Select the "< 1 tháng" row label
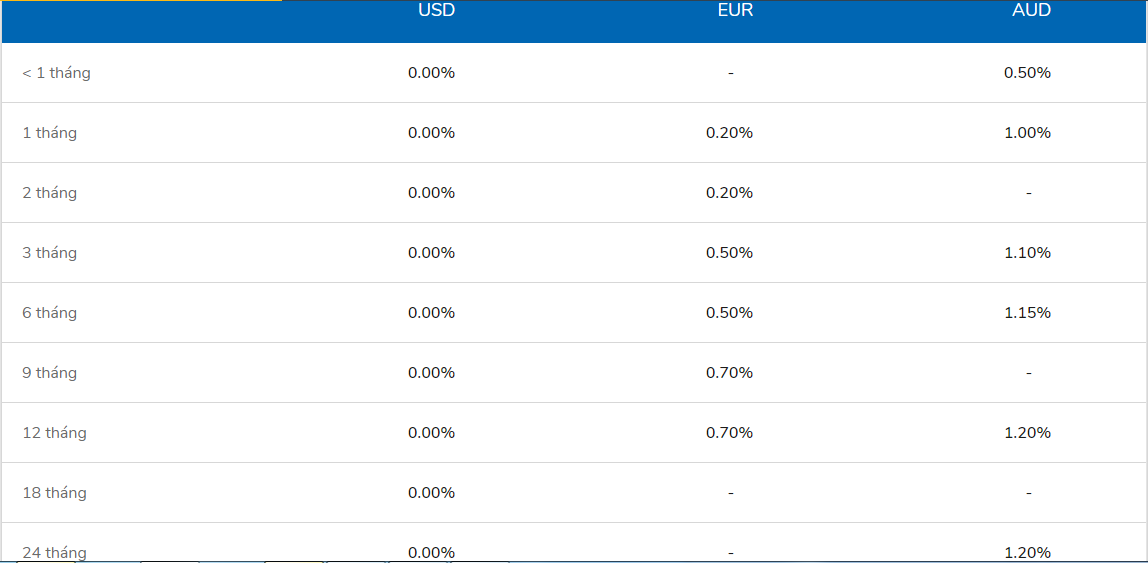Viewport: 1148px width, 563px height. 56,73
